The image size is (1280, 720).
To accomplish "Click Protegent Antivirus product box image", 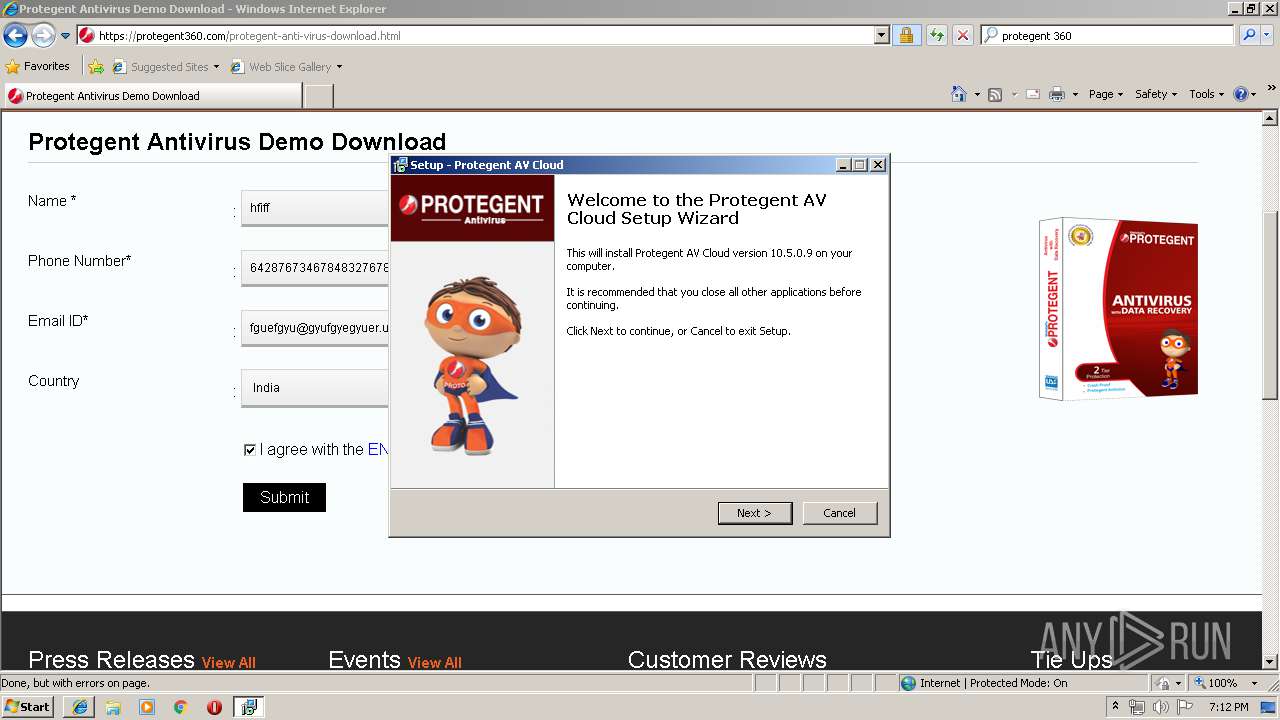I will [x=1118, y=308].
